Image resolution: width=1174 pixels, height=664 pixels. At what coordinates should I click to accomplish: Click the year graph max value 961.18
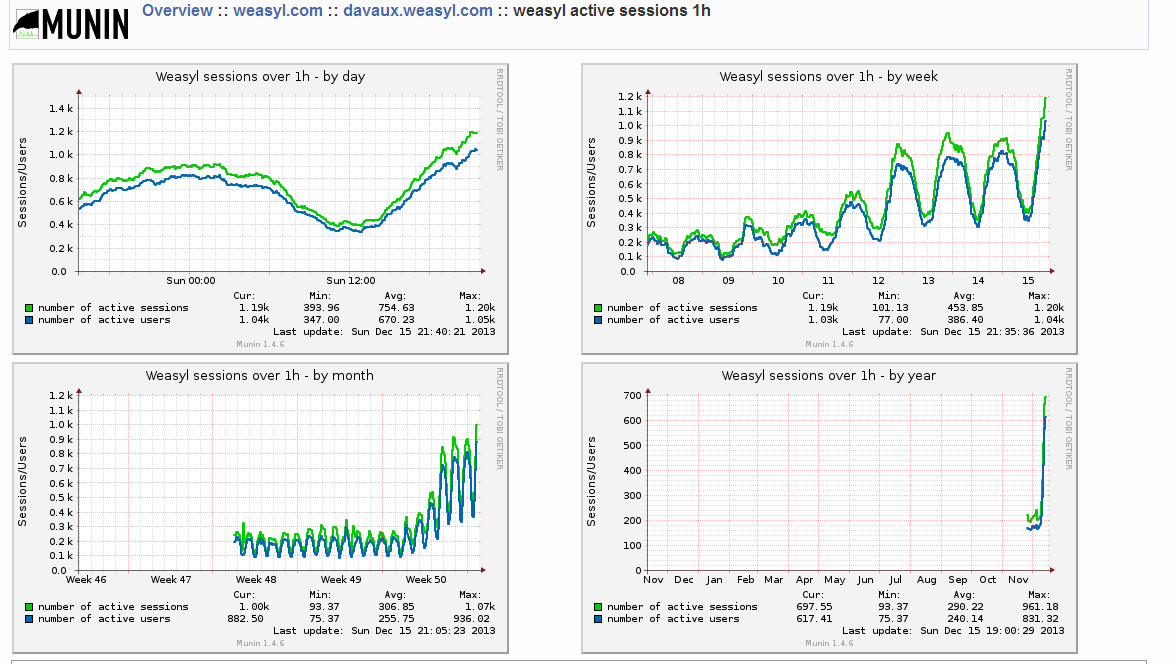1040,607
